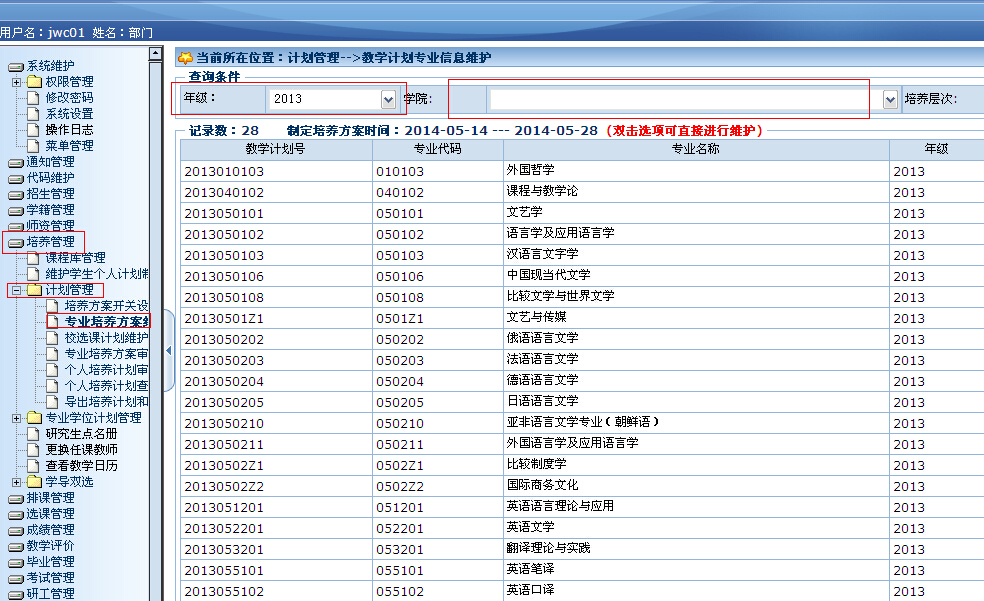Click the 学导双选 folder icon
984x601 pixels.
click(34, 482)
